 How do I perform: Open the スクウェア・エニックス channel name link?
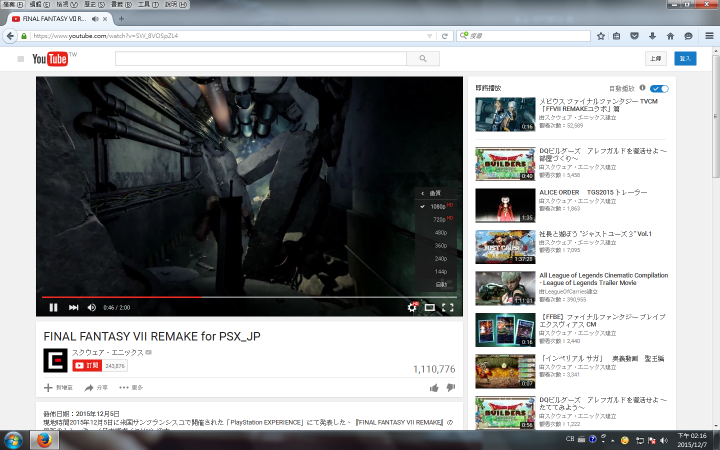click(107, 352)
